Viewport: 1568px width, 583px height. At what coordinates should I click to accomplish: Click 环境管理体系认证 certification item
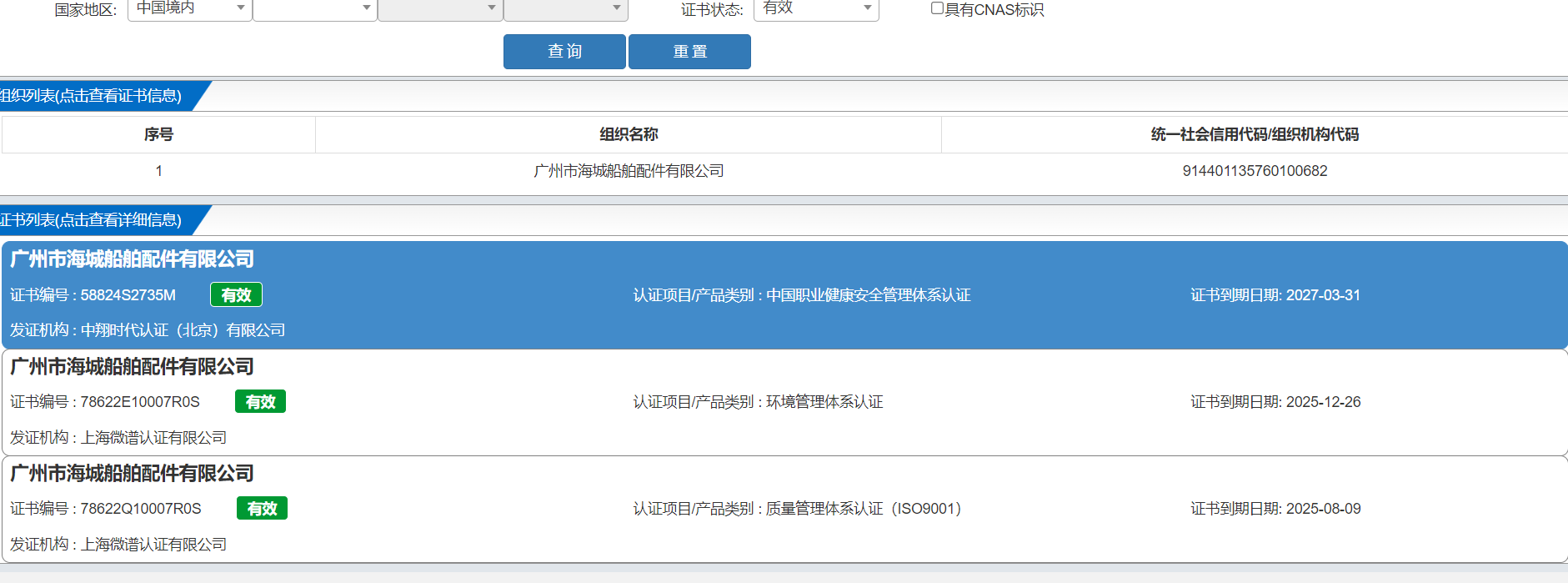pyautogui.click(x=824, y=402)
